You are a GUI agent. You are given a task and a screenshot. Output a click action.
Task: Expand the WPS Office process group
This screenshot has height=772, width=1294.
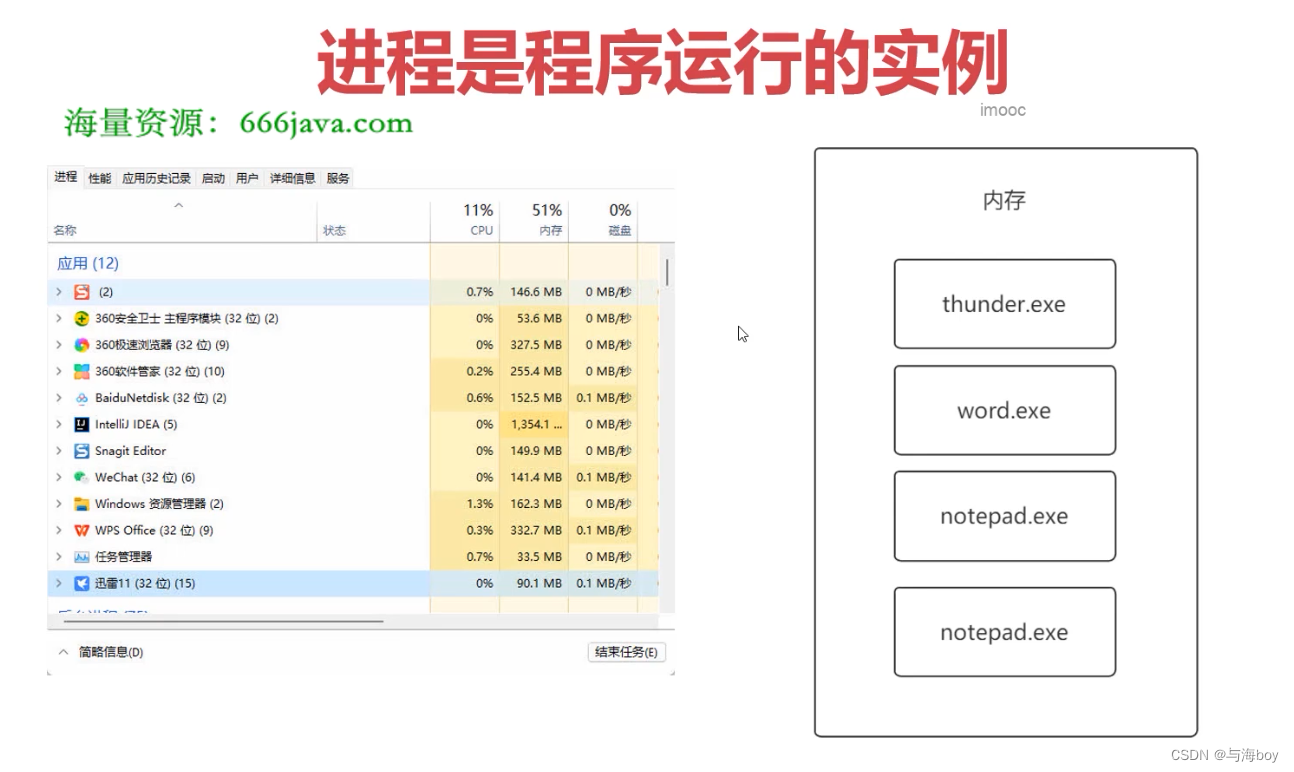(x=59, y=531)
